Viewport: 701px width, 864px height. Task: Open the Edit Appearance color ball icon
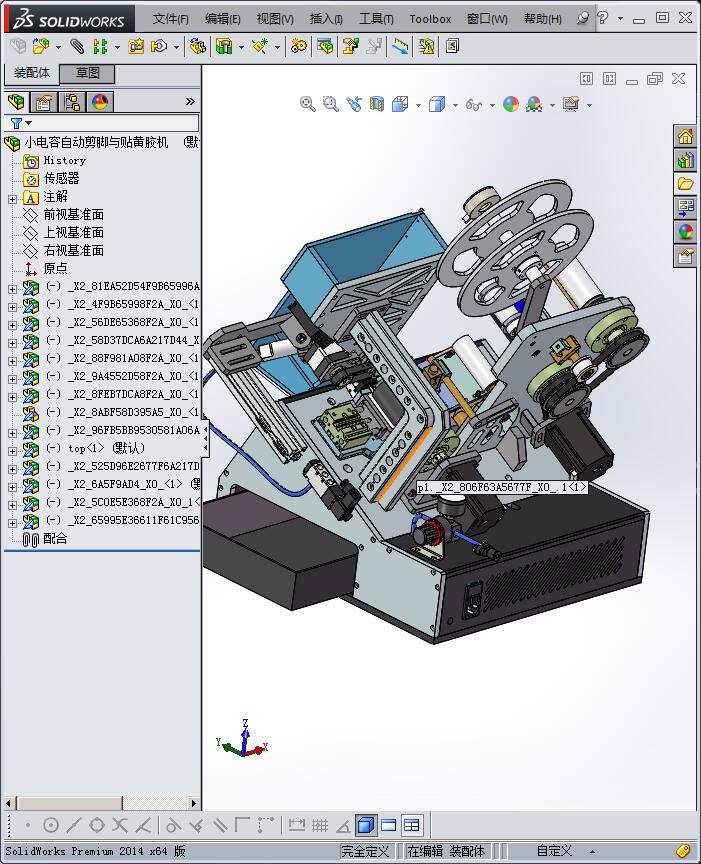(x=511, y=104)
